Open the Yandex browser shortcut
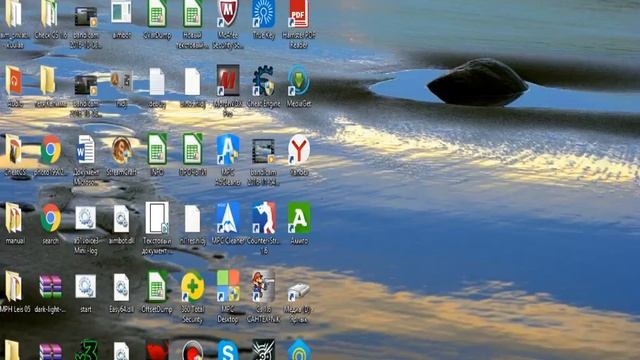Screen dimensions: 640x360 [x=299, y=149]
